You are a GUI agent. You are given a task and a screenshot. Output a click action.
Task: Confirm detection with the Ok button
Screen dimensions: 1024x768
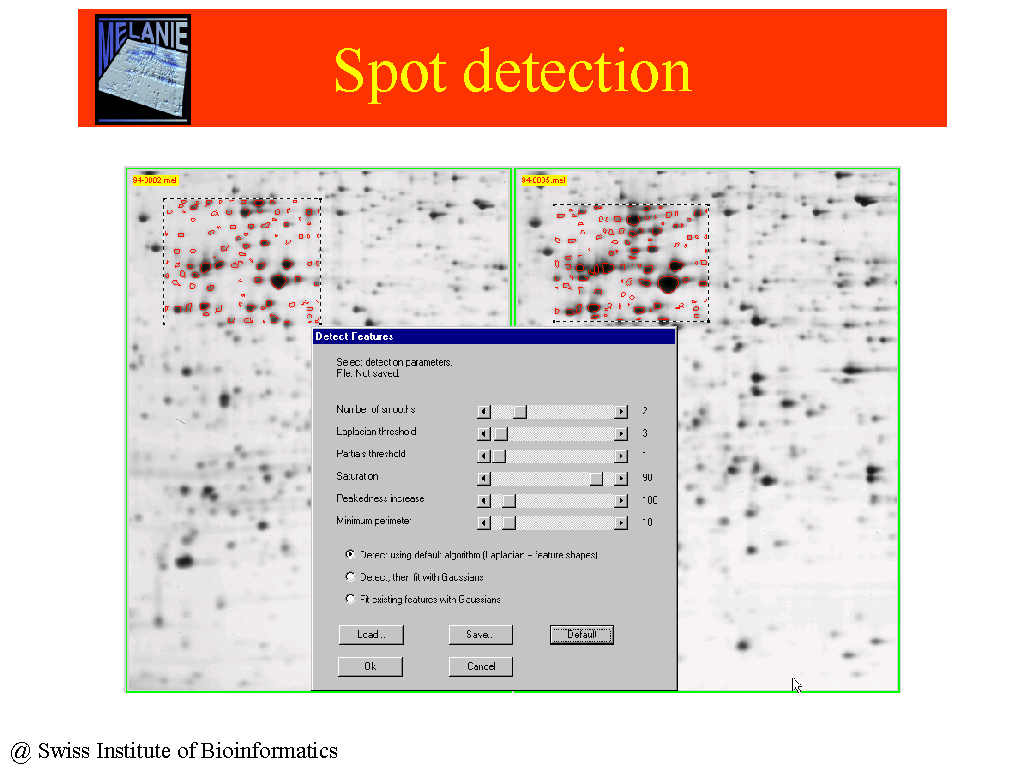point(370,667)
